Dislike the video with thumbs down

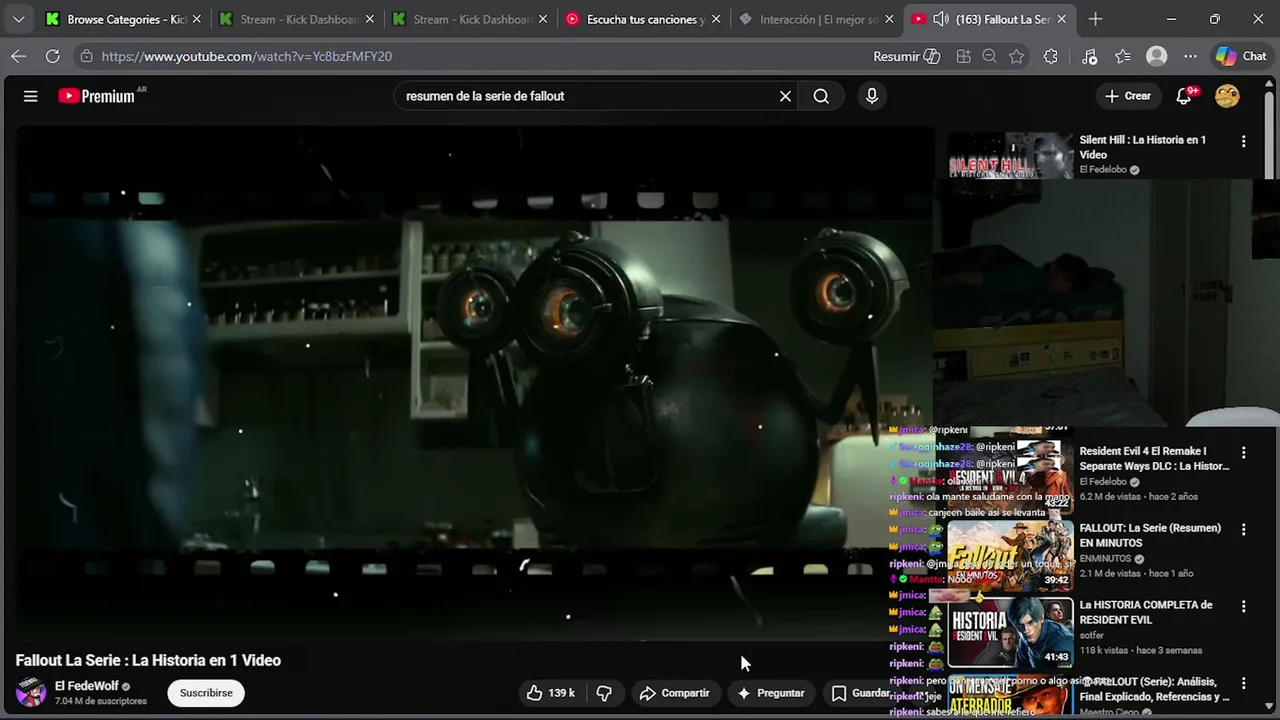pos(604,693)
